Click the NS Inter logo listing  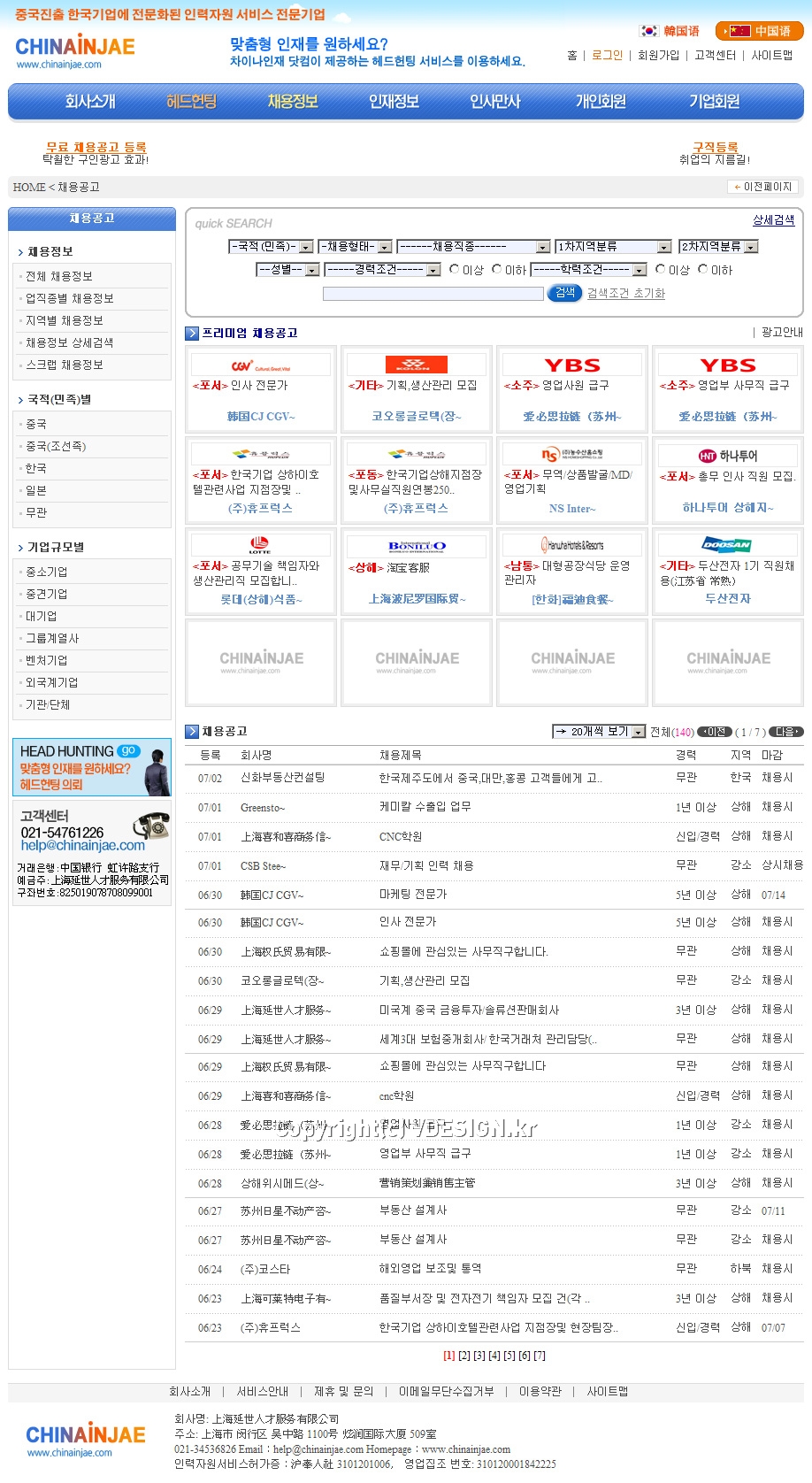[572, 455]
